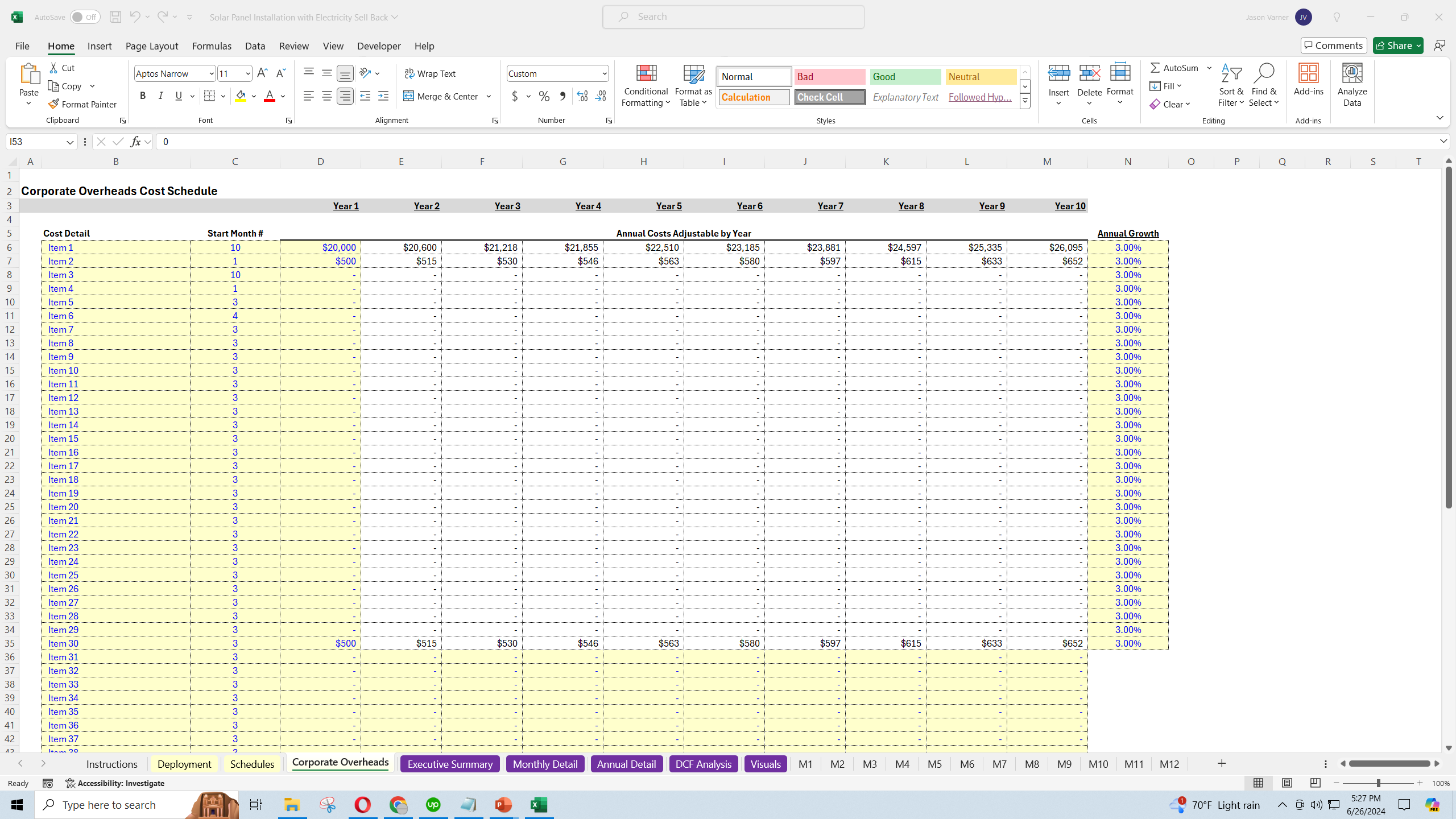Image resolution: width=1456 pixels, height=819 pixels.
Task: Toggle Normal view in status bar
Action: click(1258, 783)
